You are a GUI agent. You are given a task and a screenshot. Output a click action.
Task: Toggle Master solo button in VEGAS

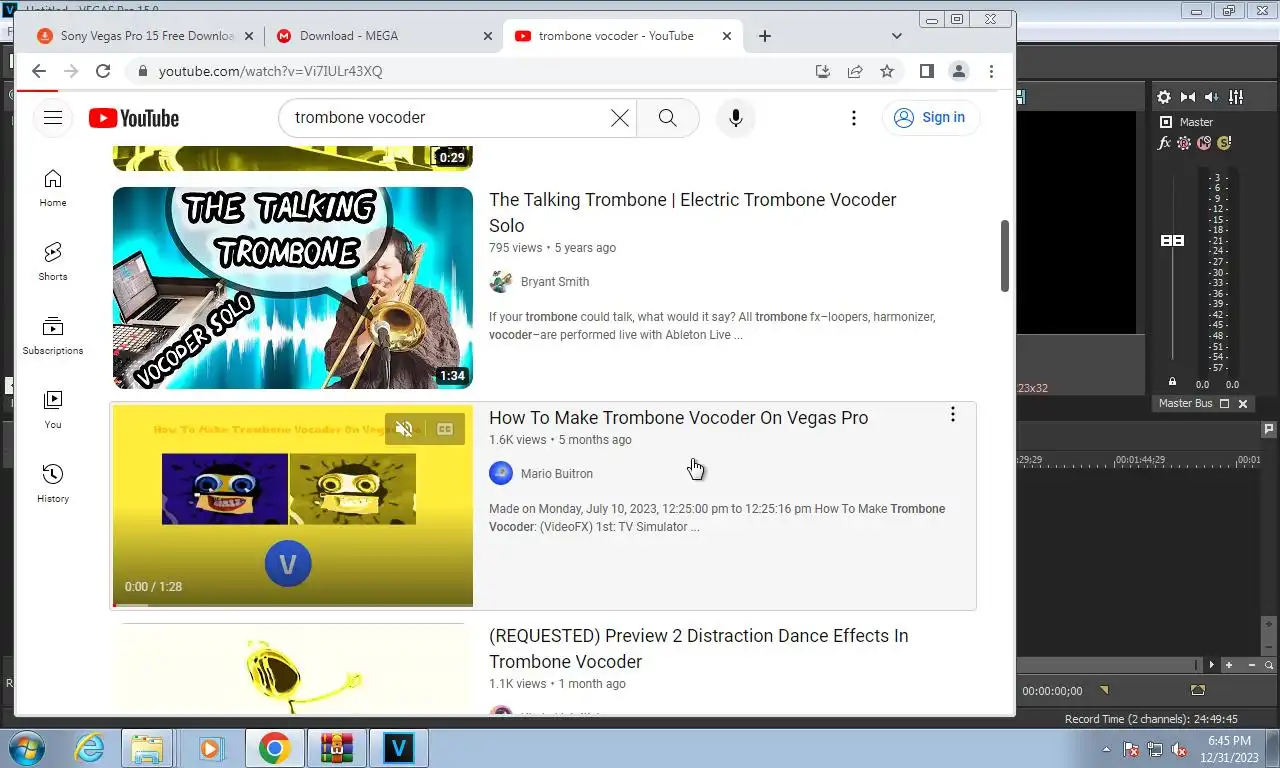(x=1223, y=143)
